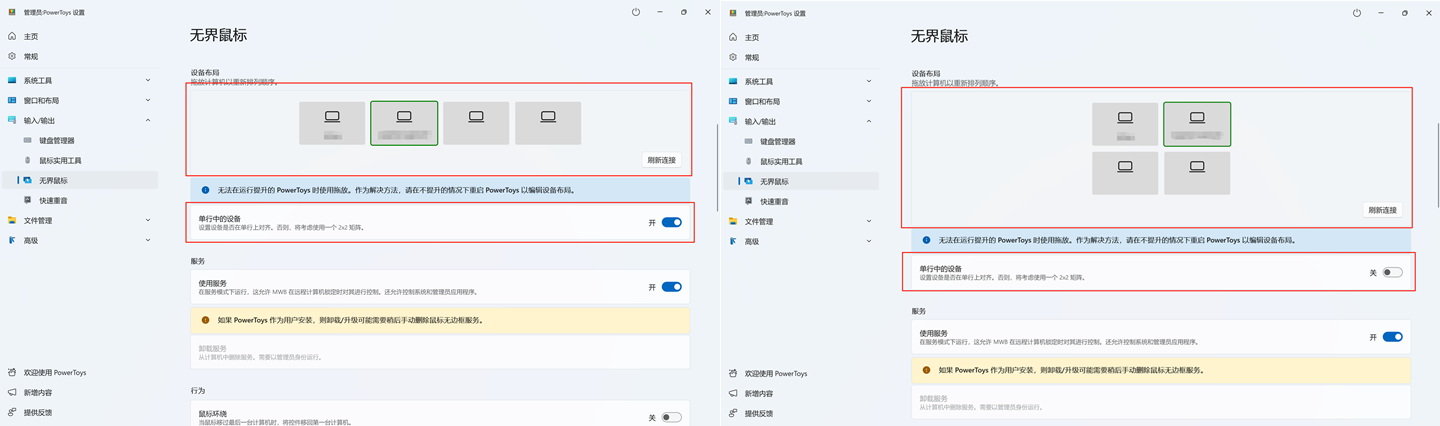Open 主页 in the left window sidebar
The image size is (1440, 426).
point(31,36)
